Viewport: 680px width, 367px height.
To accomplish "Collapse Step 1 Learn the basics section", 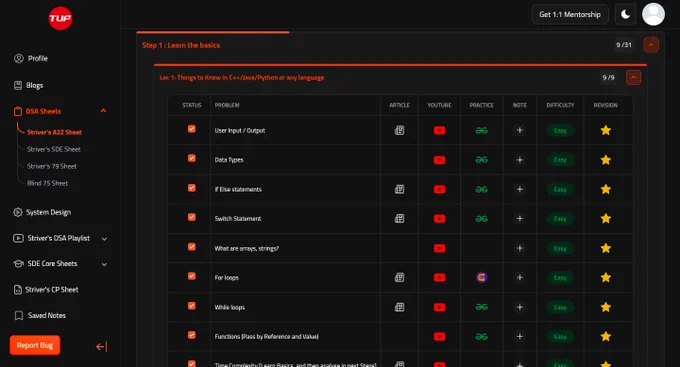I will (x=651, y=45).
